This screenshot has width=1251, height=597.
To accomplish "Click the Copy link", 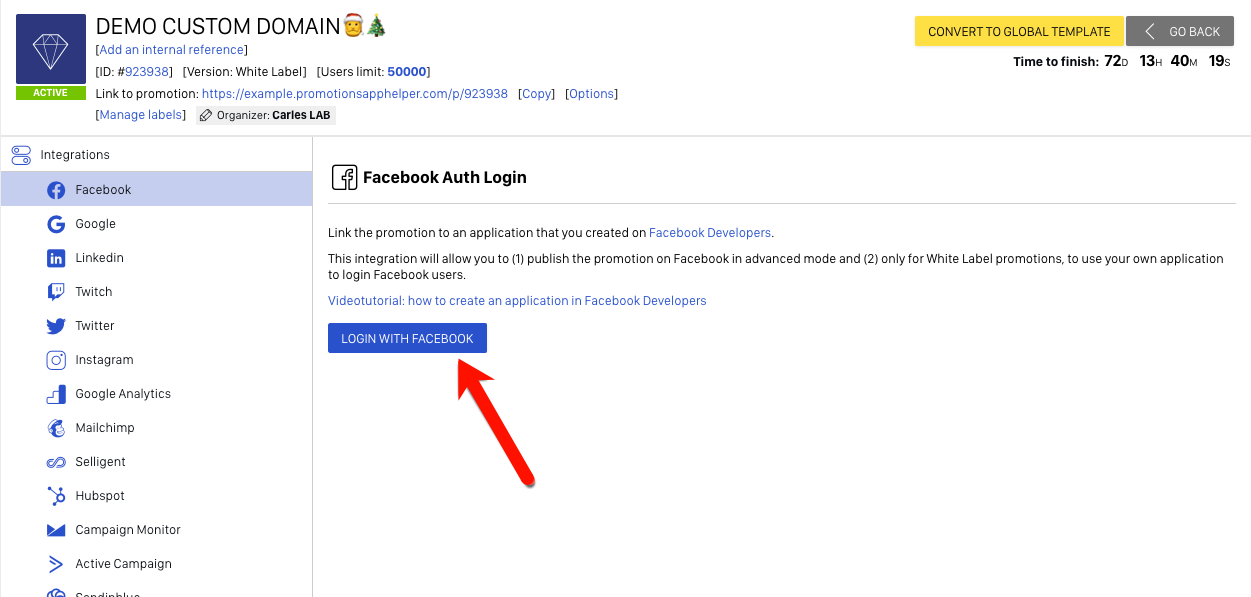I will 537,94.
